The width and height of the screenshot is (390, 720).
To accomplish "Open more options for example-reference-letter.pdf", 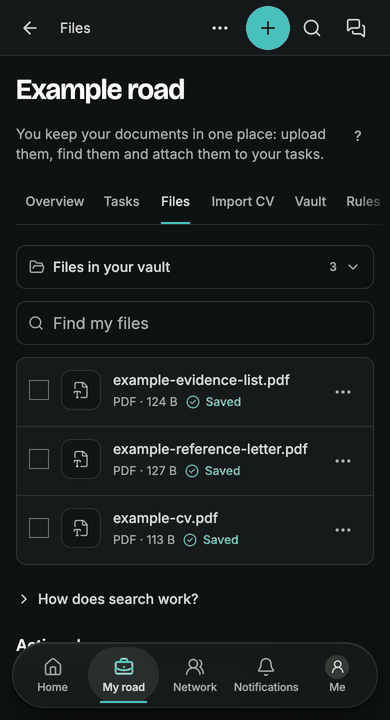I will tap(343, 461).
